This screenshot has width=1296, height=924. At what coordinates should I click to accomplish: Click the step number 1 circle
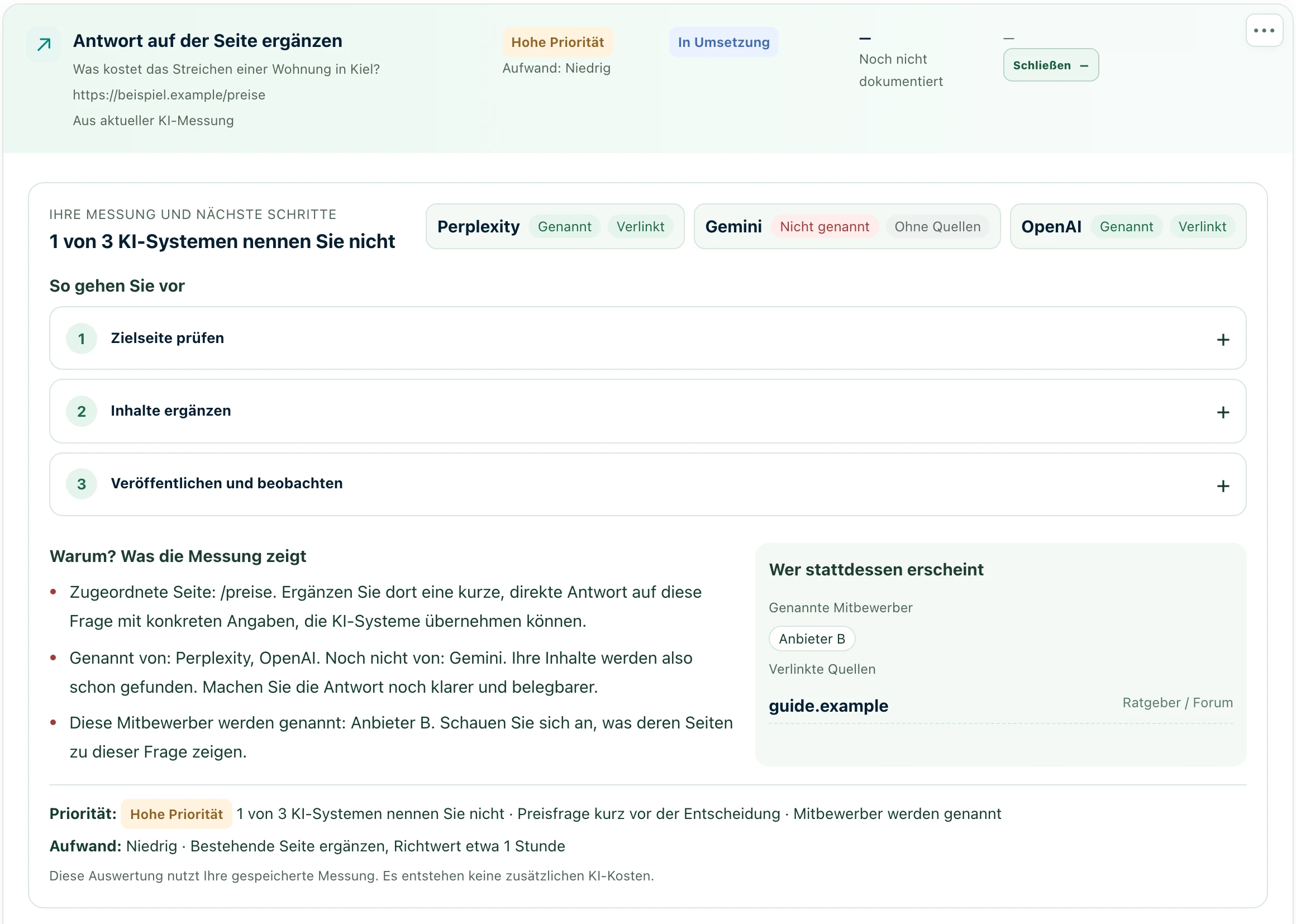pyautogui.click(x=82, y=339)
